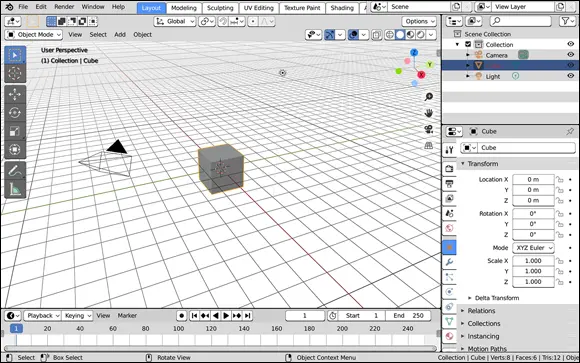Image resolution: width=580 pixels, height=363 pixels.
Task: Jump to the timeline start frame
Action: [194, 316]
